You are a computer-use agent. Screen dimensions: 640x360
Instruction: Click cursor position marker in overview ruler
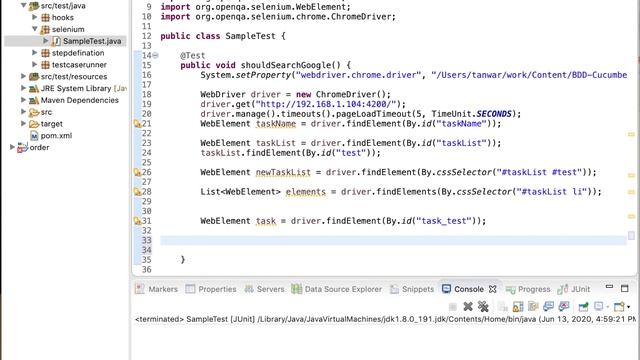click(631, 236)
